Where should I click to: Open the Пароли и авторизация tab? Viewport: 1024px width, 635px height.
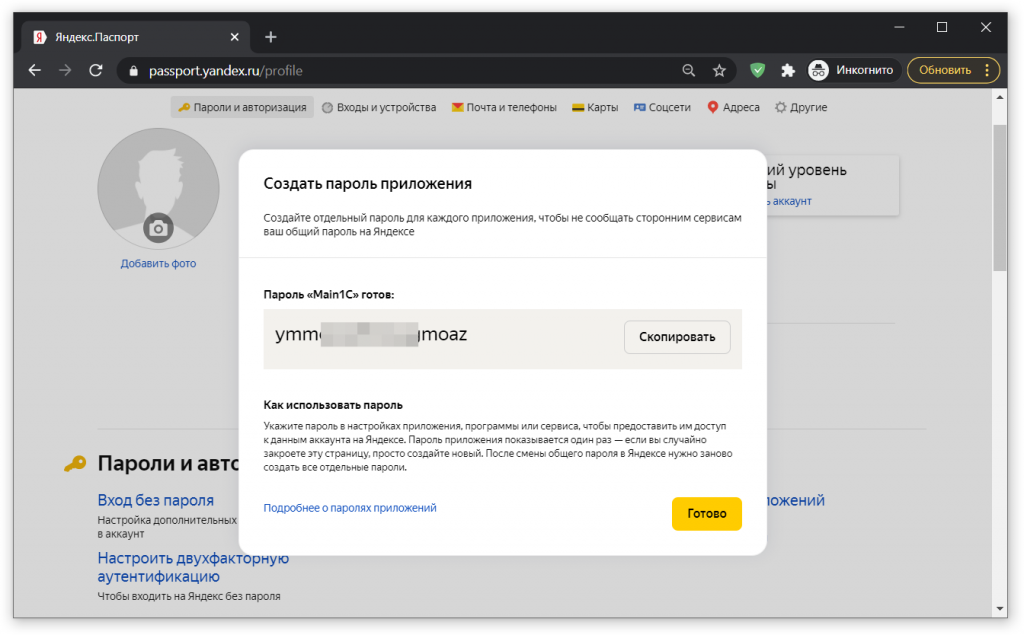pyautogui.click(x=242, y=108)
